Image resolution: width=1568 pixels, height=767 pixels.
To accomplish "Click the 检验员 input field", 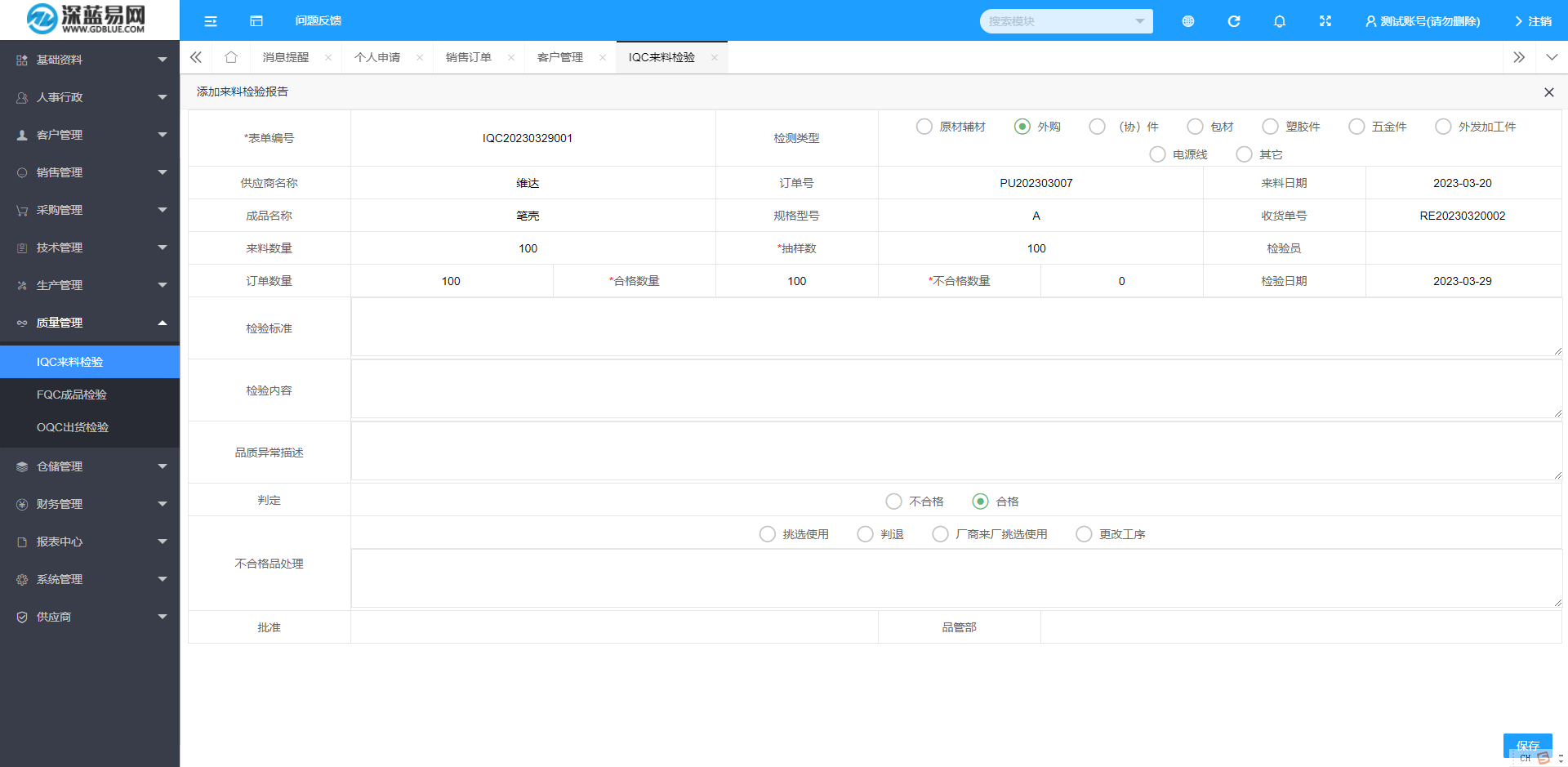I will coord(1463,248).
